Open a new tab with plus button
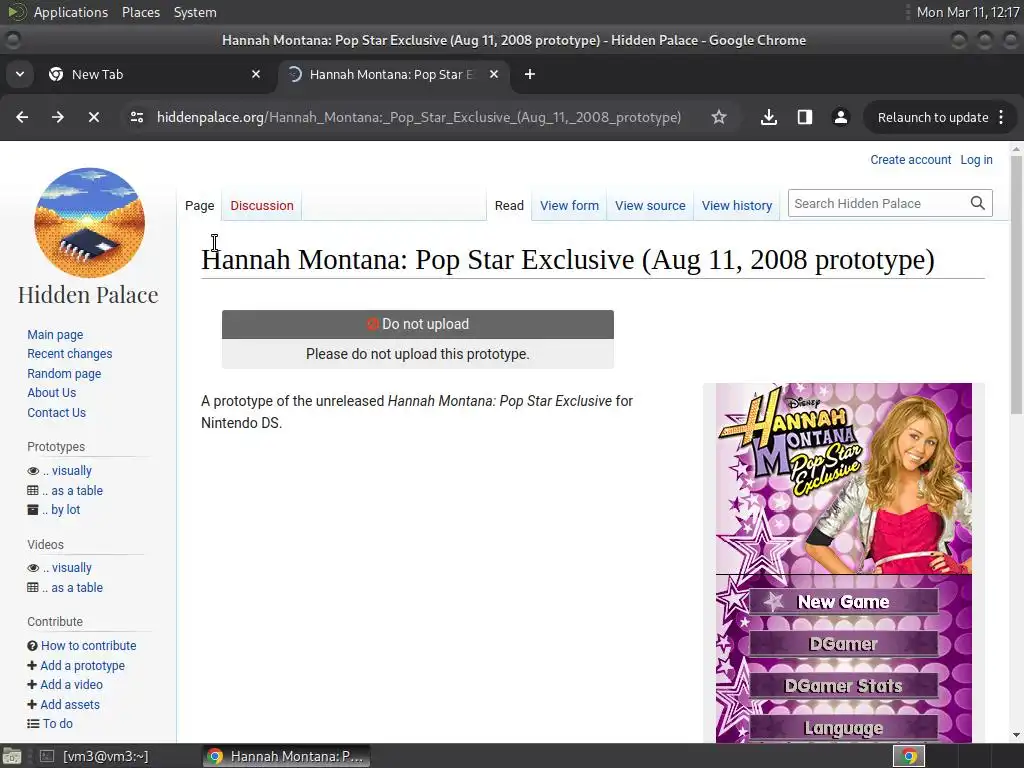The width and height of the screenshot is (1024, 768). point(530,74)
